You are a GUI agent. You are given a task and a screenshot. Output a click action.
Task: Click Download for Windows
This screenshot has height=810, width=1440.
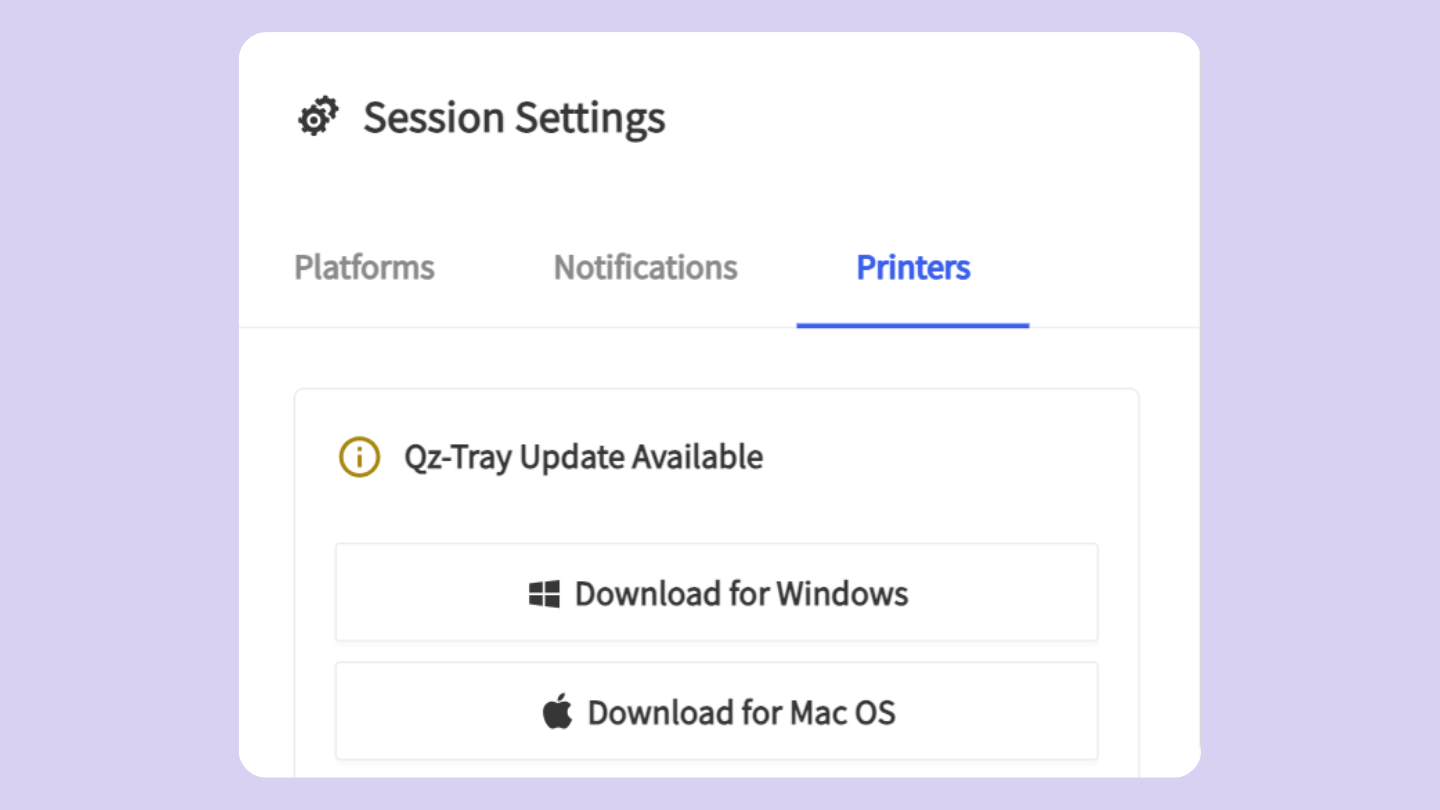[x=716, y=592]
